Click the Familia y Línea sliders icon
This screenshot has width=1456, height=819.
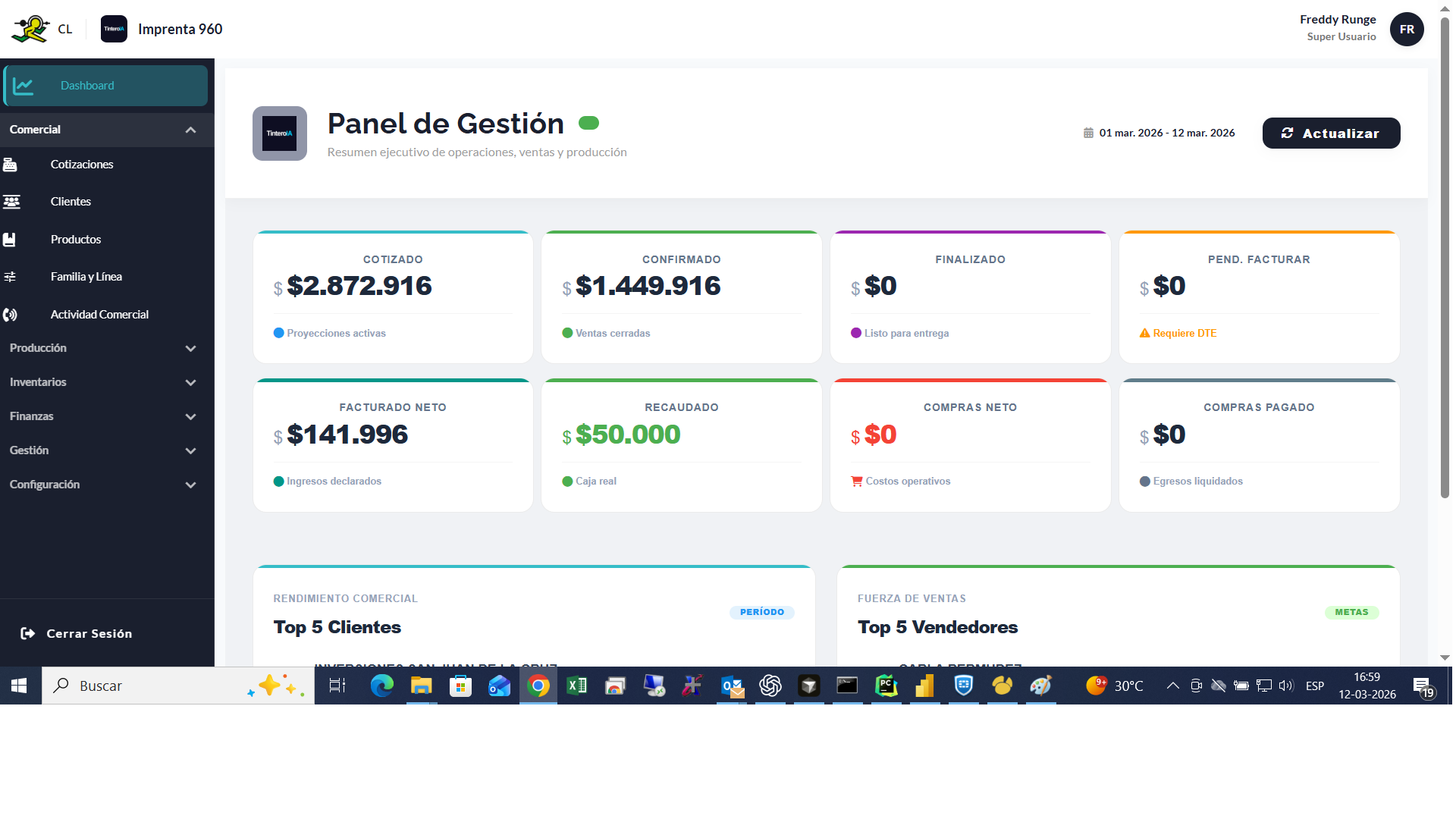coord(11,276)
